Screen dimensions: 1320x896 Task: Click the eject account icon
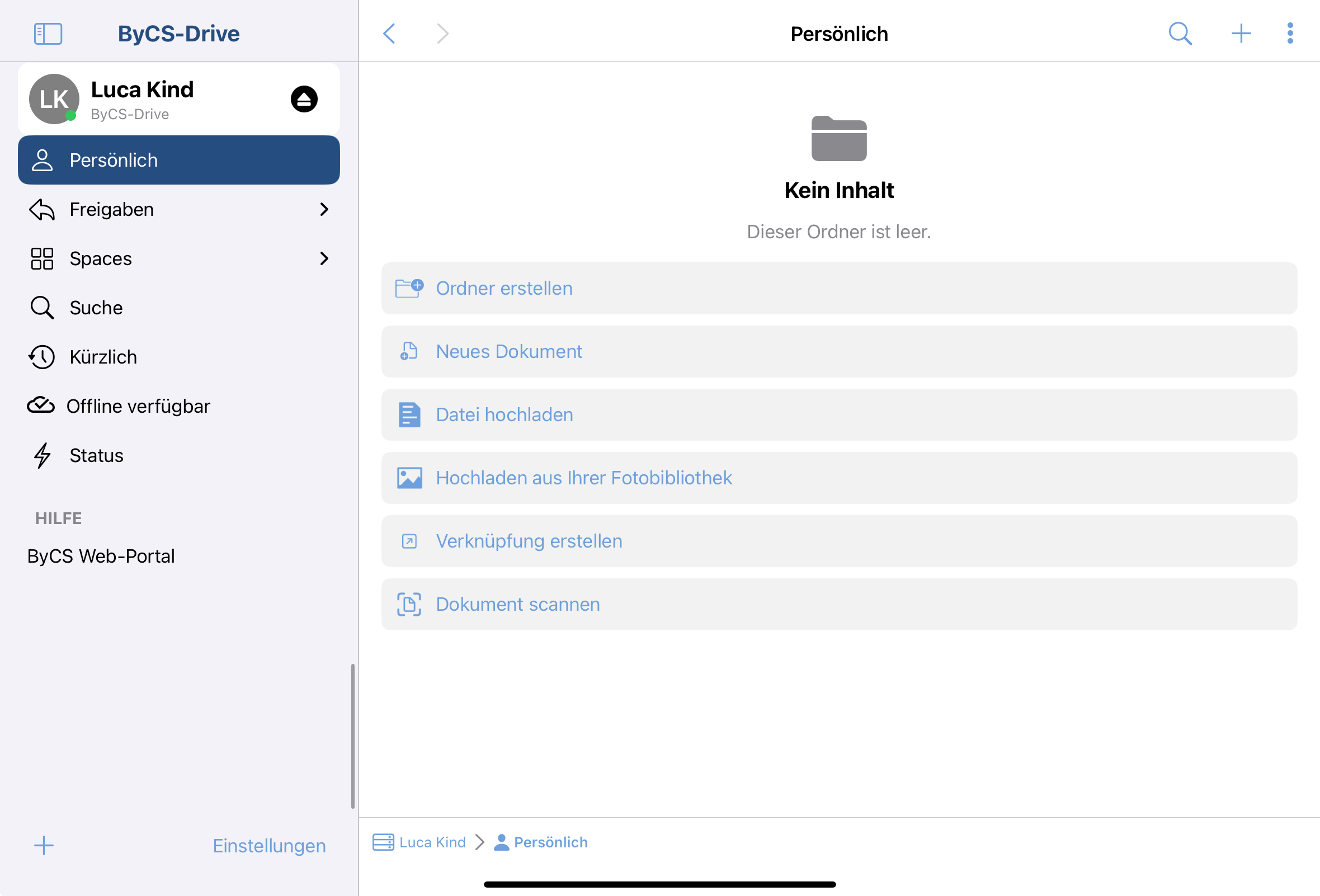tap(304, 100)
